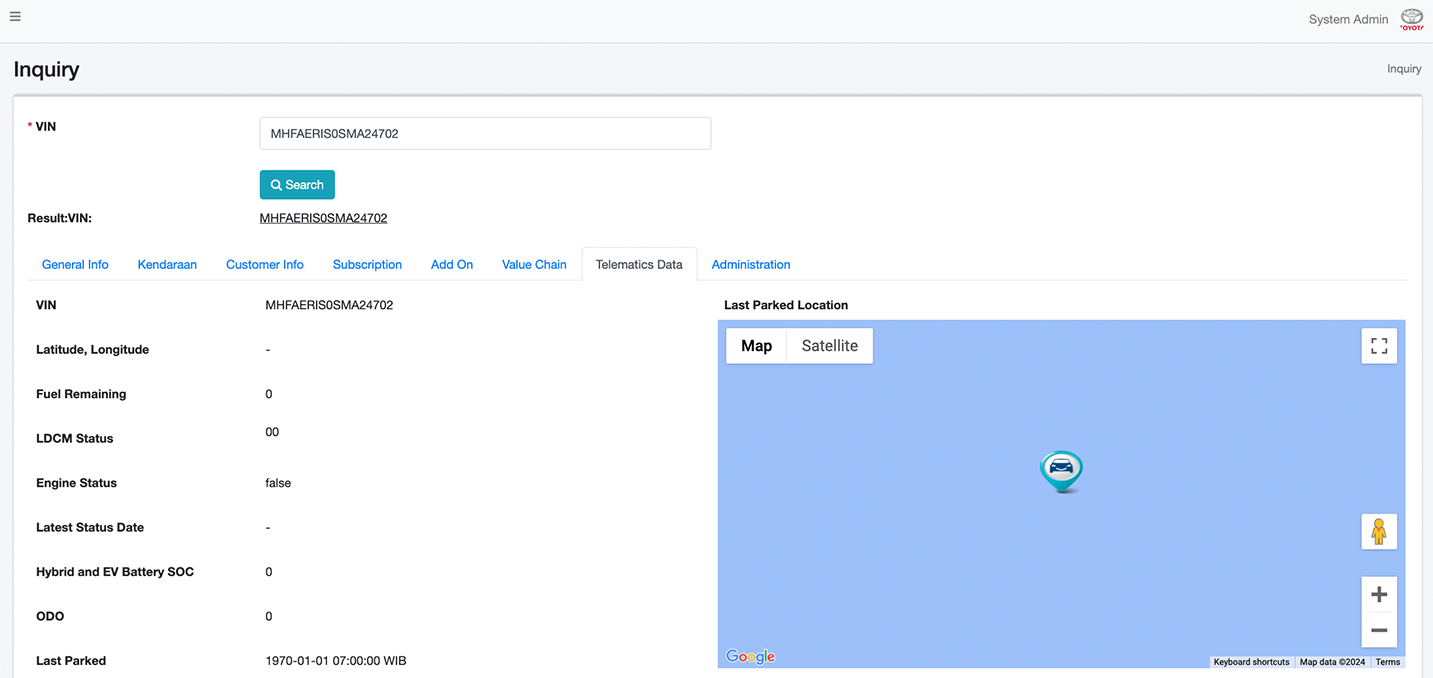Open the map Terms link

pyautogui.click(x=1388, y=662)
